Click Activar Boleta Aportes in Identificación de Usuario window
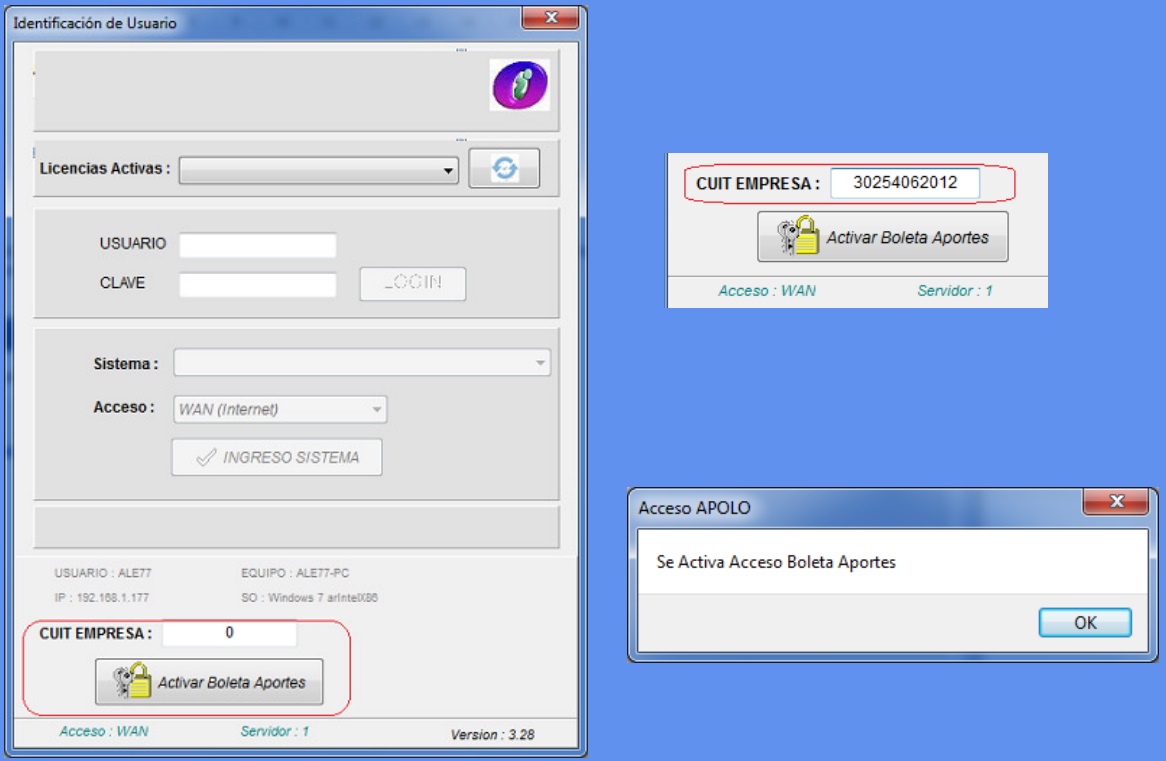 pyautogui.click(x=209, y=683)
